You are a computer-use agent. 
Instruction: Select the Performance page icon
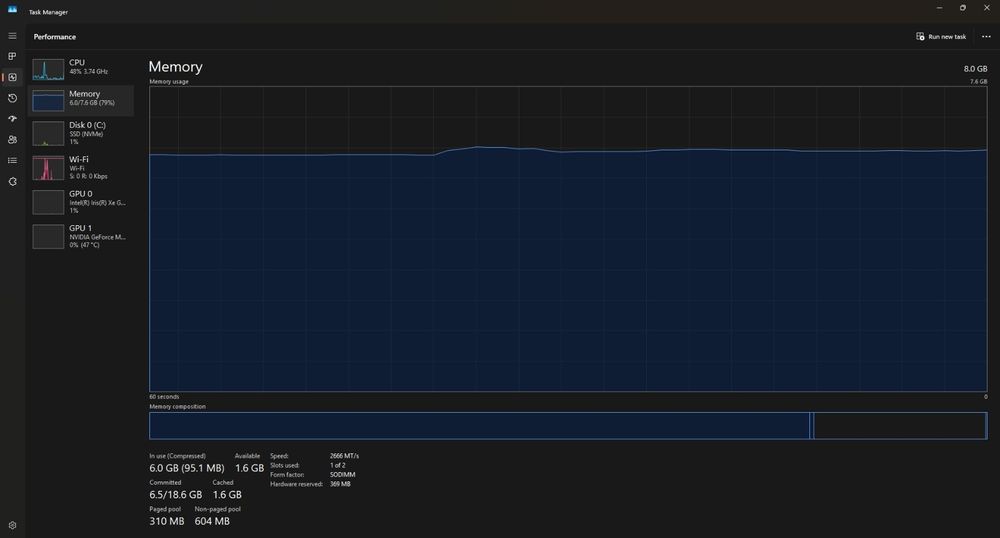[12, 77]
